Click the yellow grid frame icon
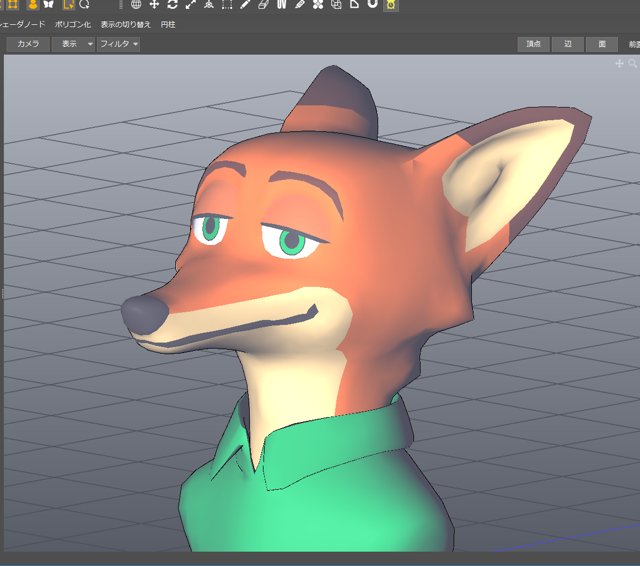 tap(13, 4)
